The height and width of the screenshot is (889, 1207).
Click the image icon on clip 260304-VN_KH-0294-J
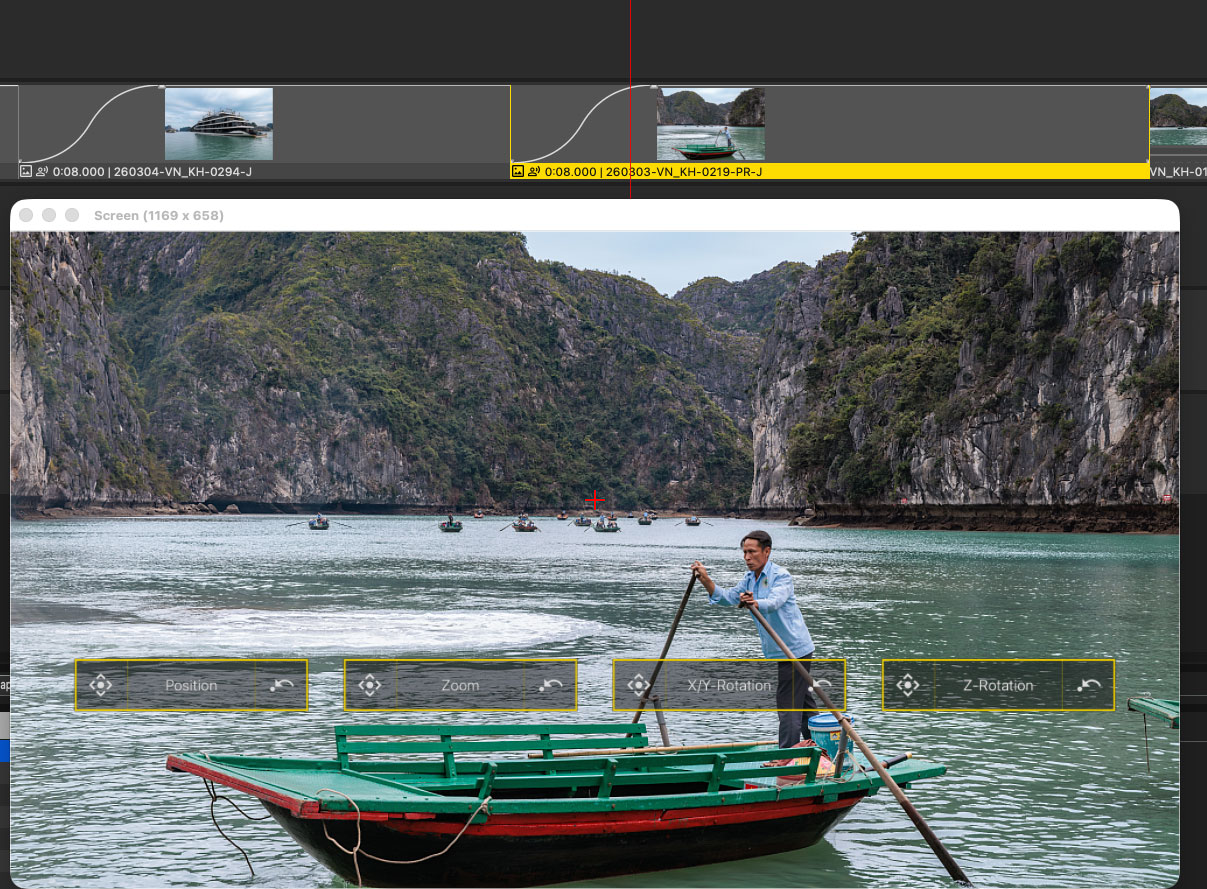click(x=26, y=171)
